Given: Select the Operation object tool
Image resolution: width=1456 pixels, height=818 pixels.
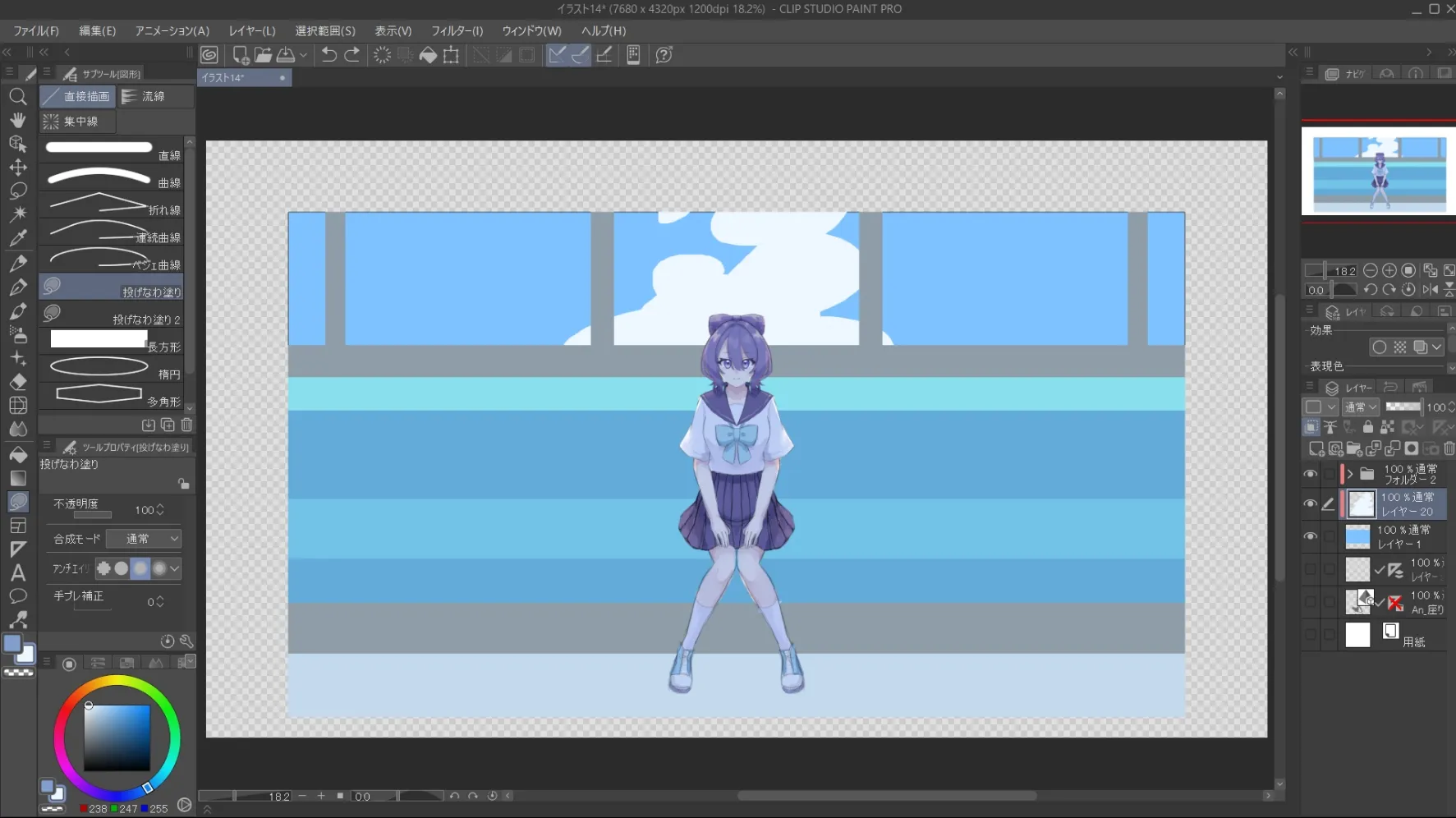Looking at the screenshot, I should [17, 144].
